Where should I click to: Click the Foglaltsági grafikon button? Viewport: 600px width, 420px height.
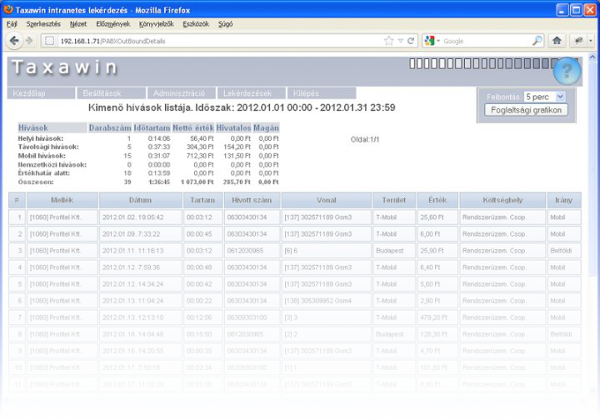click(x=526, y=110)
